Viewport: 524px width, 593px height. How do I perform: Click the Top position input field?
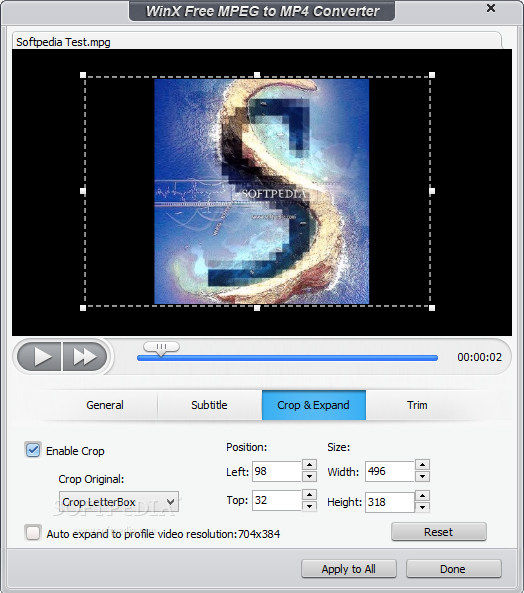(277, 500)
